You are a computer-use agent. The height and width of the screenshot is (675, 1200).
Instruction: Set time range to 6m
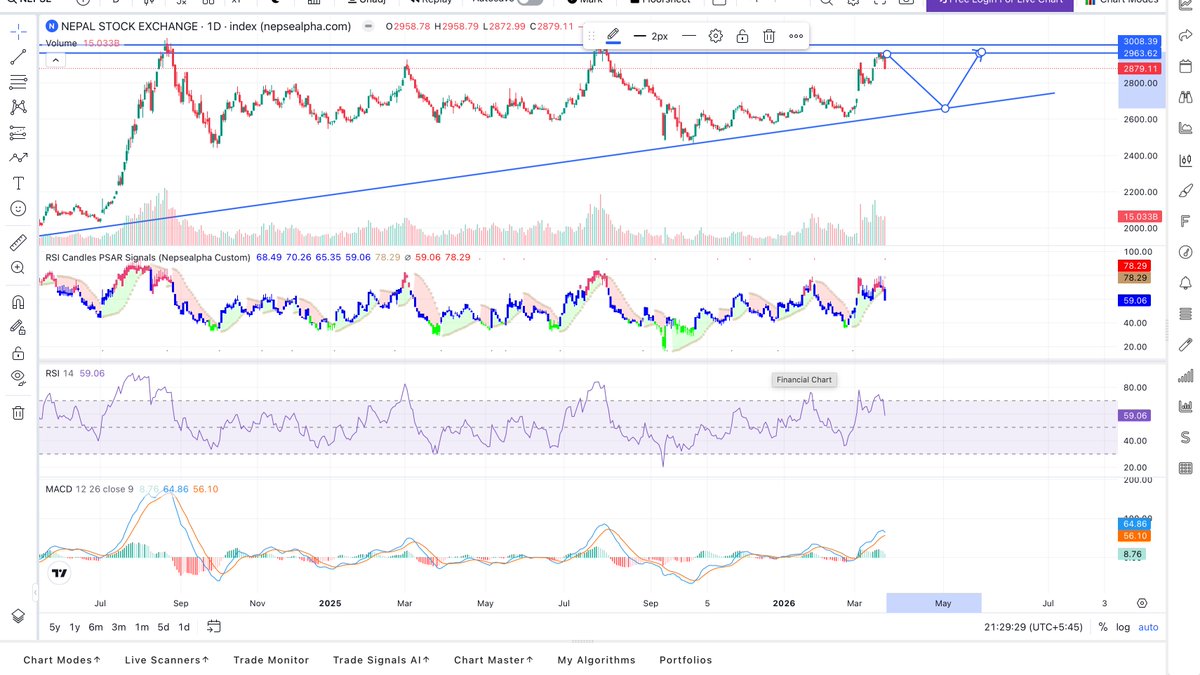[96, 627]
